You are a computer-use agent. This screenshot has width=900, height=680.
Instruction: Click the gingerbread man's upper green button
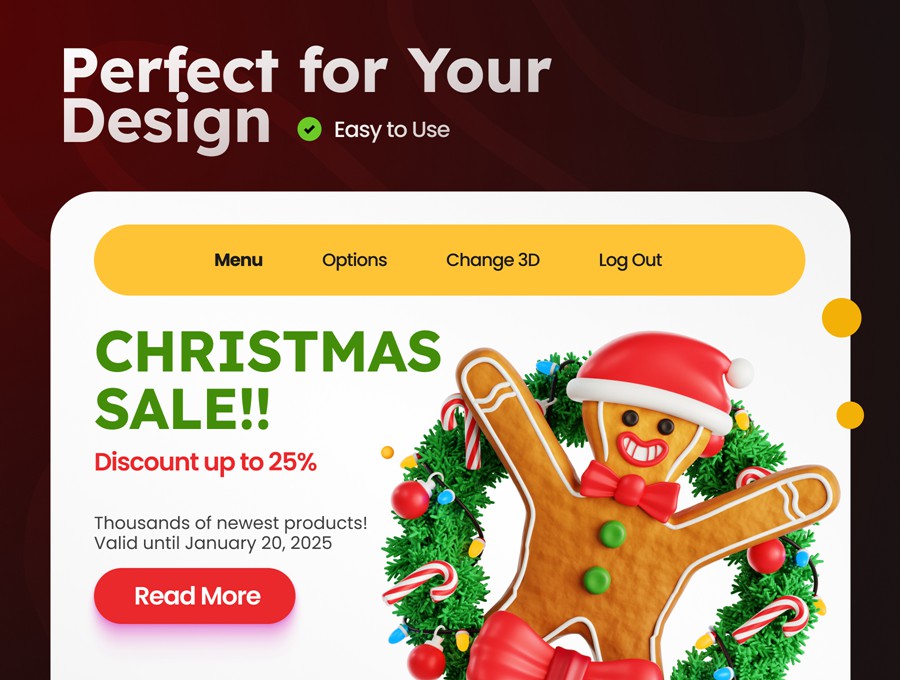tap(612, 534)
